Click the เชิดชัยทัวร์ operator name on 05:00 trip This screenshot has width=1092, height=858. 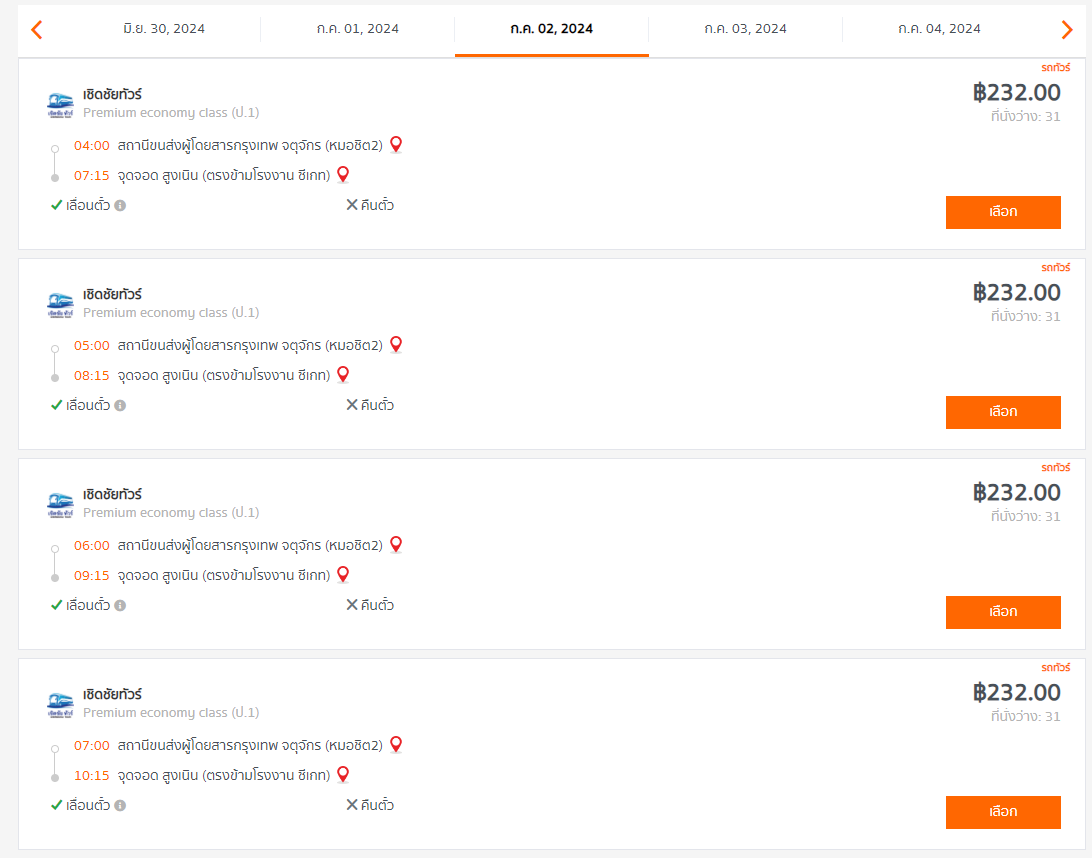(112, 294)
